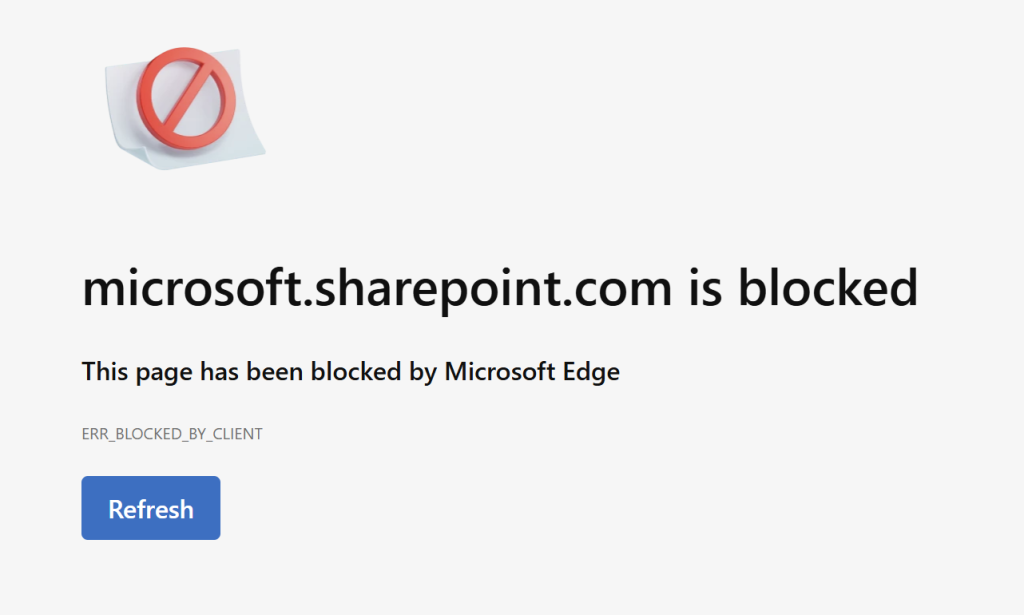
Task: Click the word "is" in the heading
Action: [703, 289]
